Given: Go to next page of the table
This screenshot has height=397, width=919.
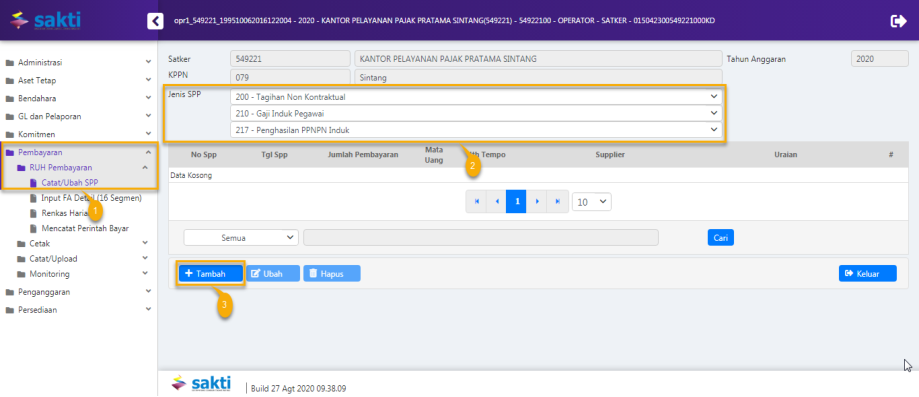Looking at the screenshot, I should (536, 201).
